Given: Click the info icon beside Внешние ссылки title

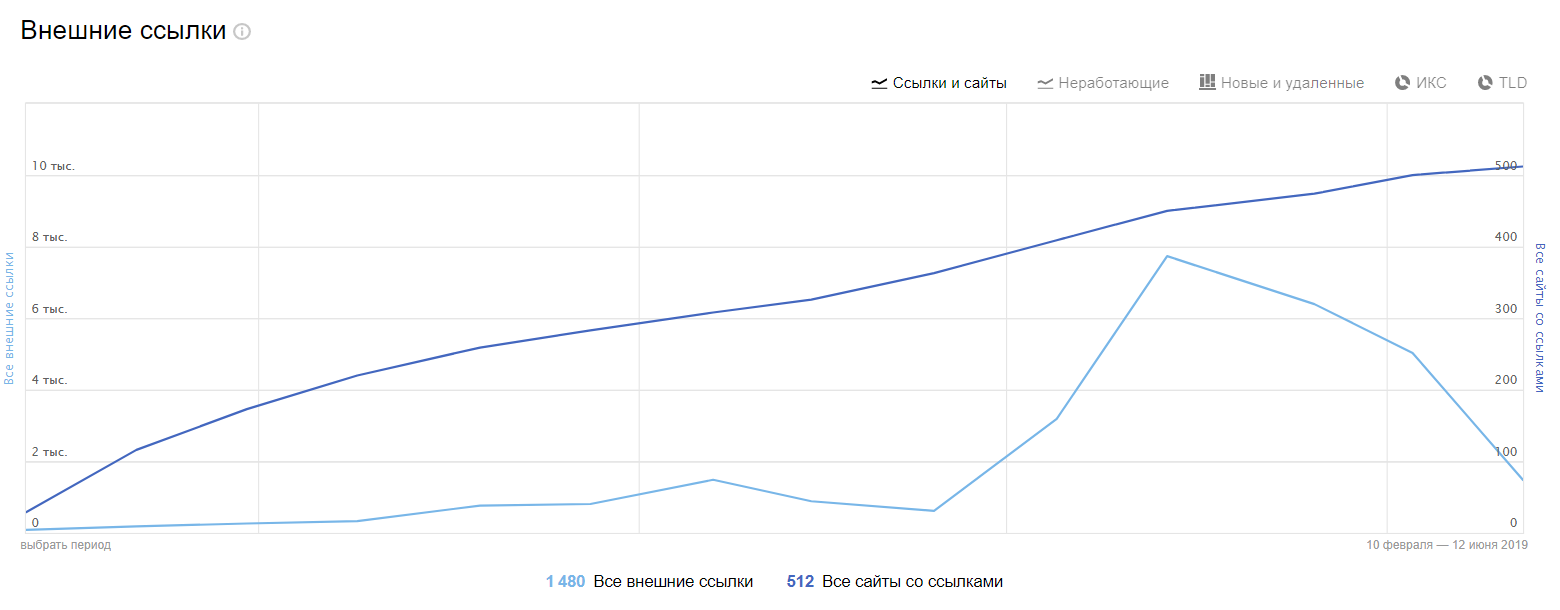Looking at the screenshot, I should pyautogui.click(x=242, y=32).
